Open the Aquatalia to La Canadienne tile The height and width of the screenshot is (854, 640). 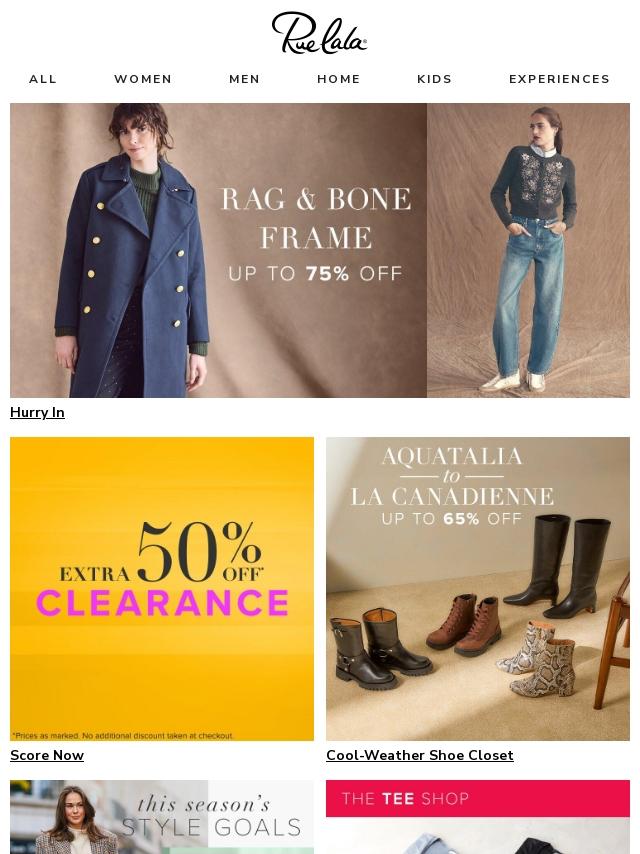pyautogui.click(x=478, y=589)
